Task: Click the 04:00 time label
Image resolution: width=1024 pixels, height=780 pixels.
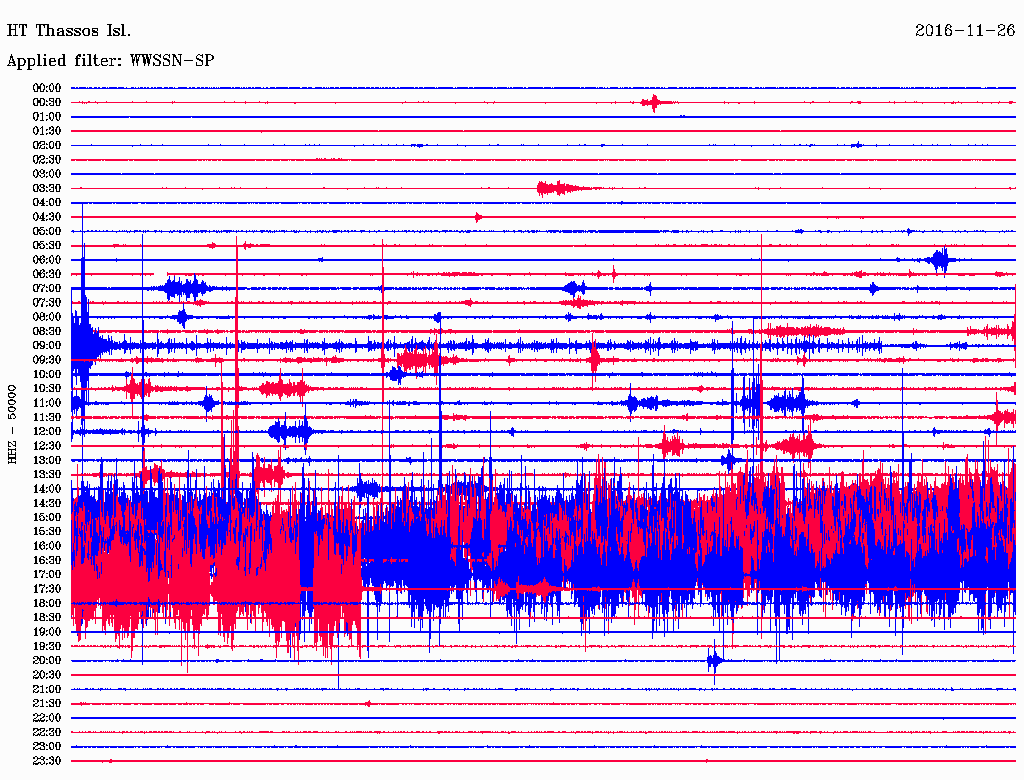Action: pos(47,203)
